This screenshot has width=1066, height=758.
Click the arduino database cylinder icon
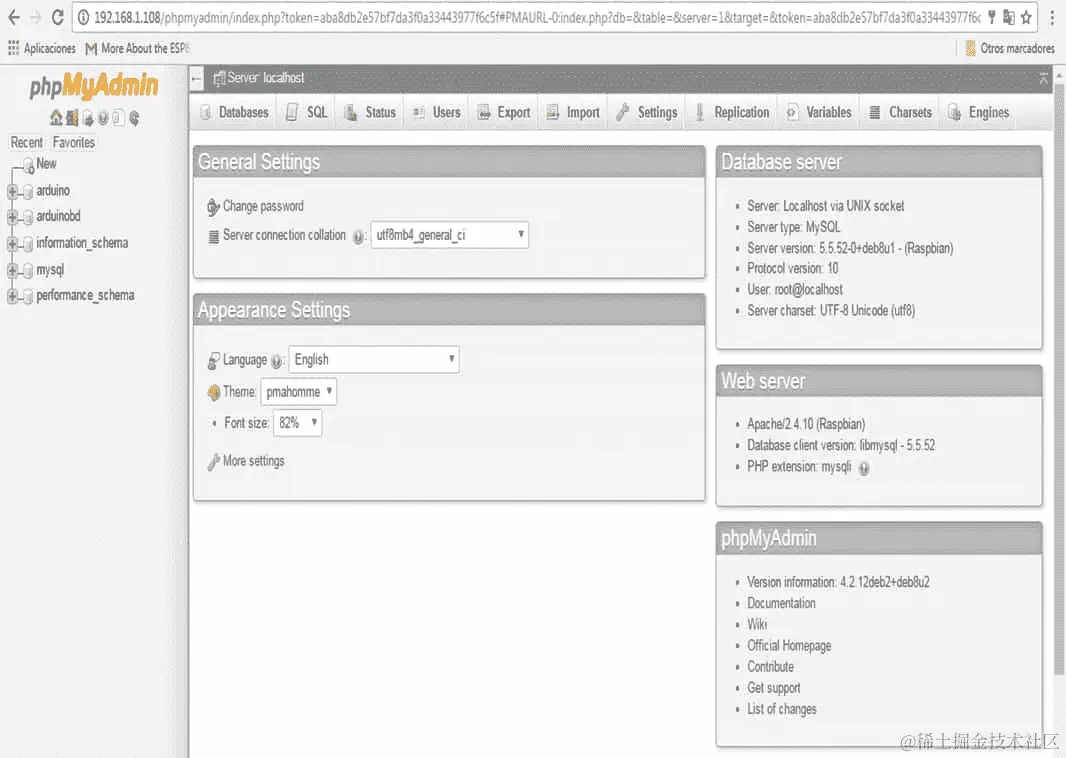coord(28,192)
